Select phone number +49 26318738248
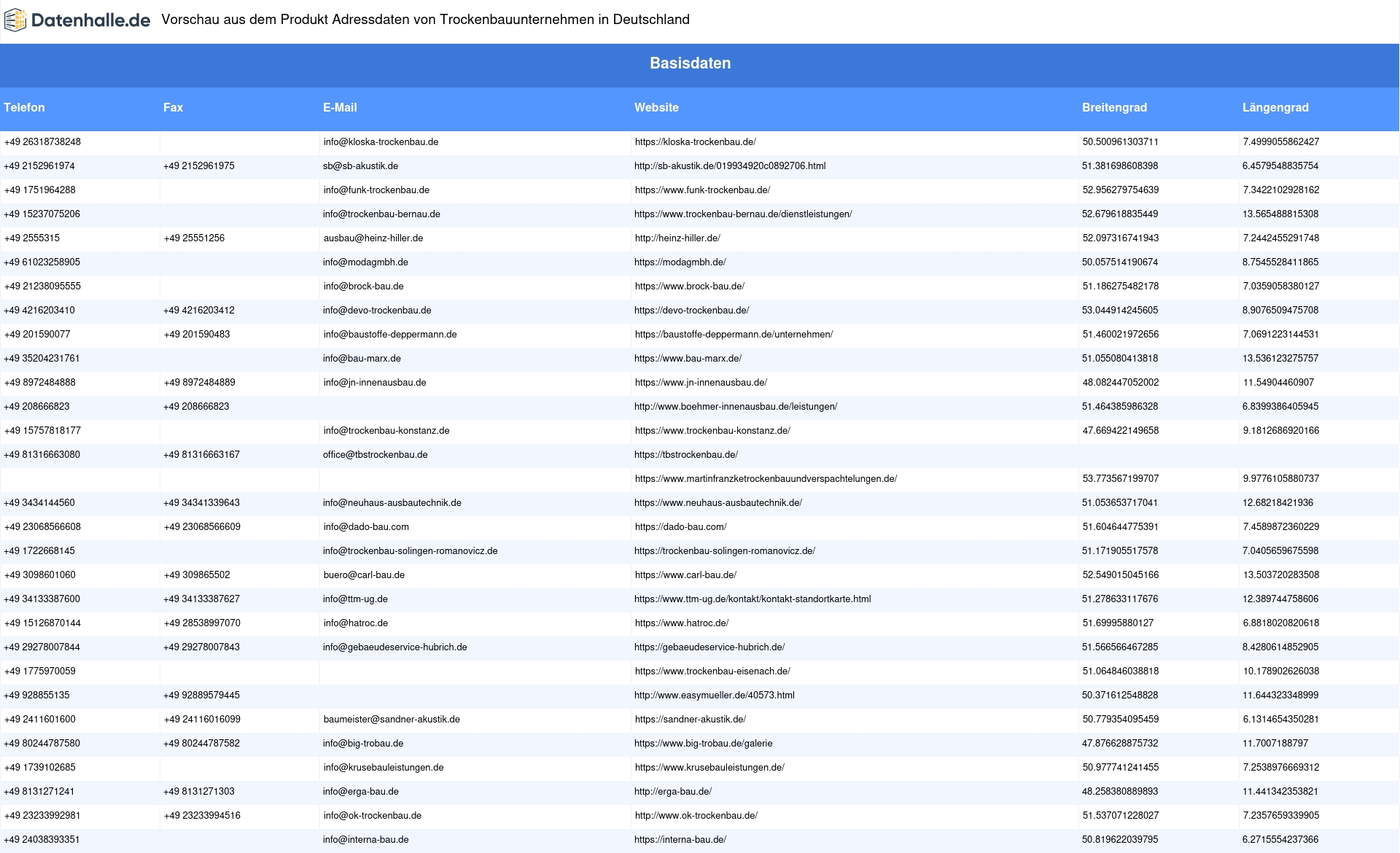This screenshot has height=853, width=1400. pyautogui.click(x=42, y=142)
